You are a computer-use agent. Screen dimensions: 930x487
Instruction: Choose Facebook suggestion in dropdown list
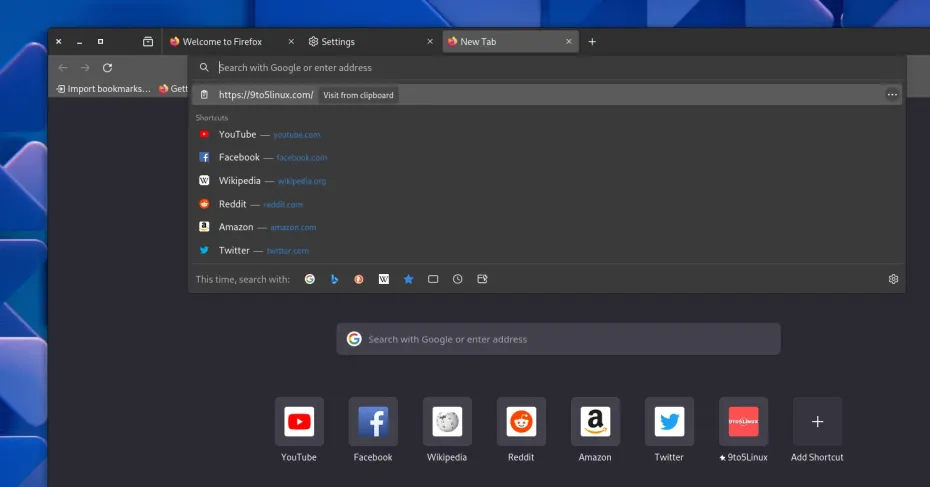click(546, 157)
